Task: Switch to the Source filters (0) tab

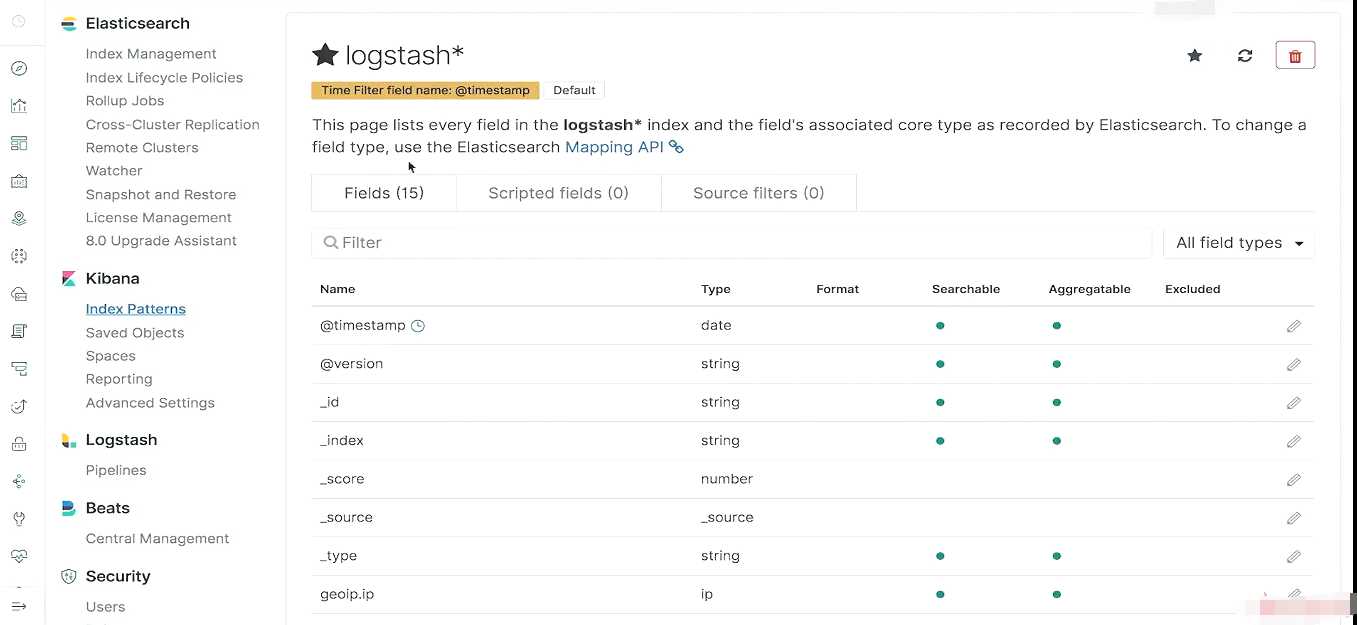Action: (x=758, y=193)
